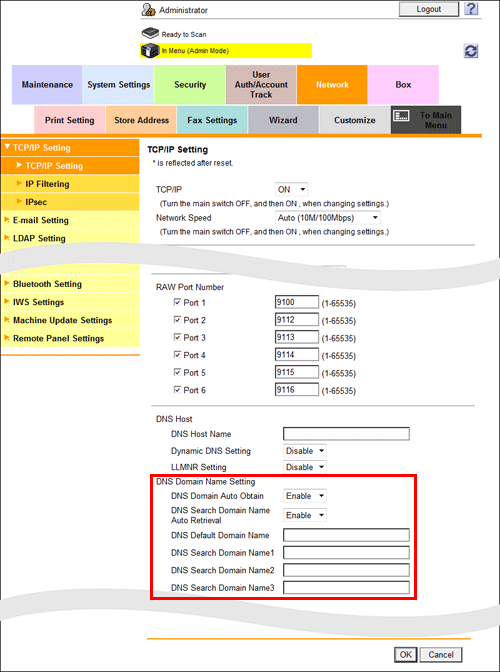The height and width of the screenshot is (672, 500).
Task: Toggle the Port 4 checkbox
Action: pos(177,354)
